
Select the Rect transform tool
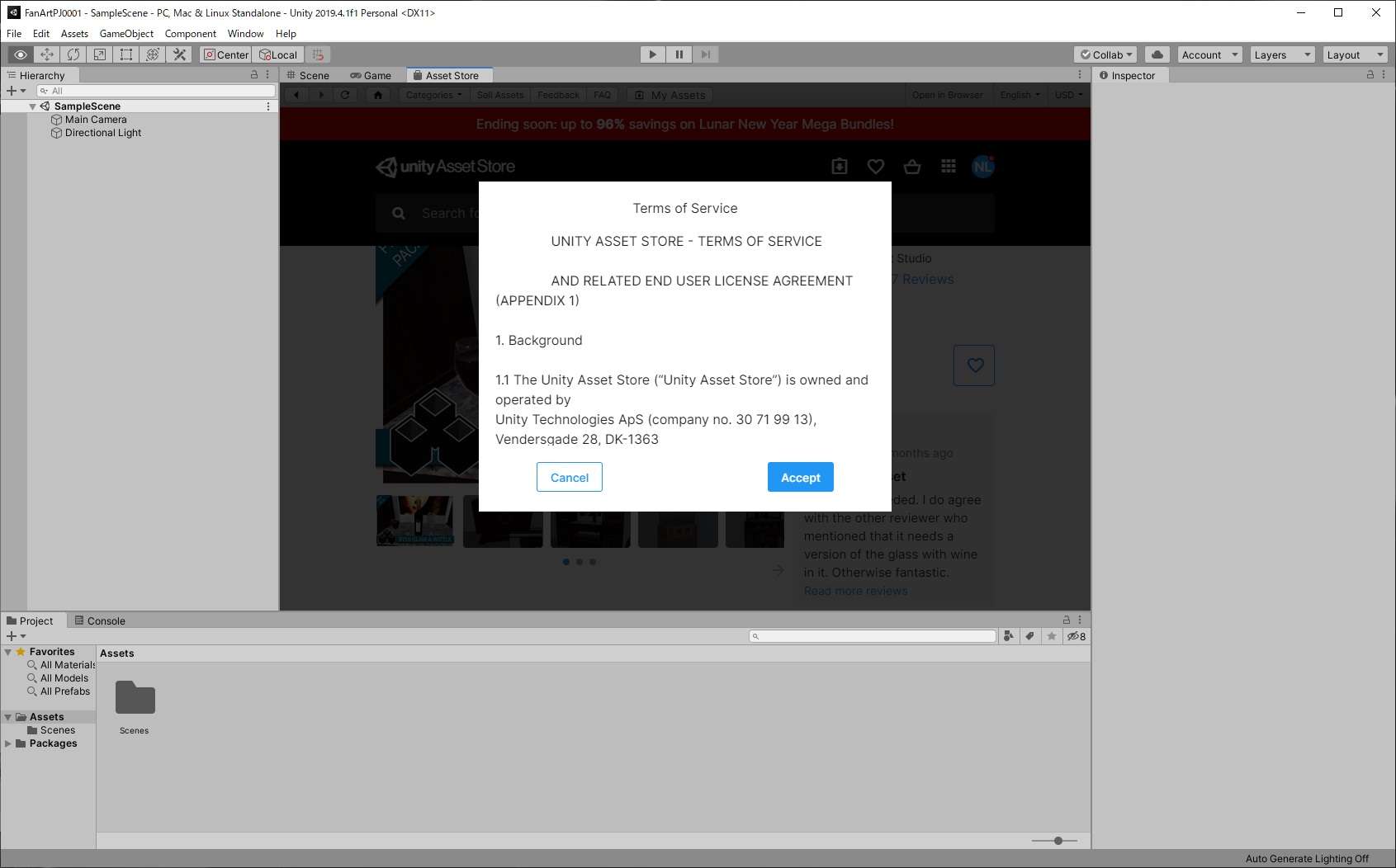click(126, 54)
